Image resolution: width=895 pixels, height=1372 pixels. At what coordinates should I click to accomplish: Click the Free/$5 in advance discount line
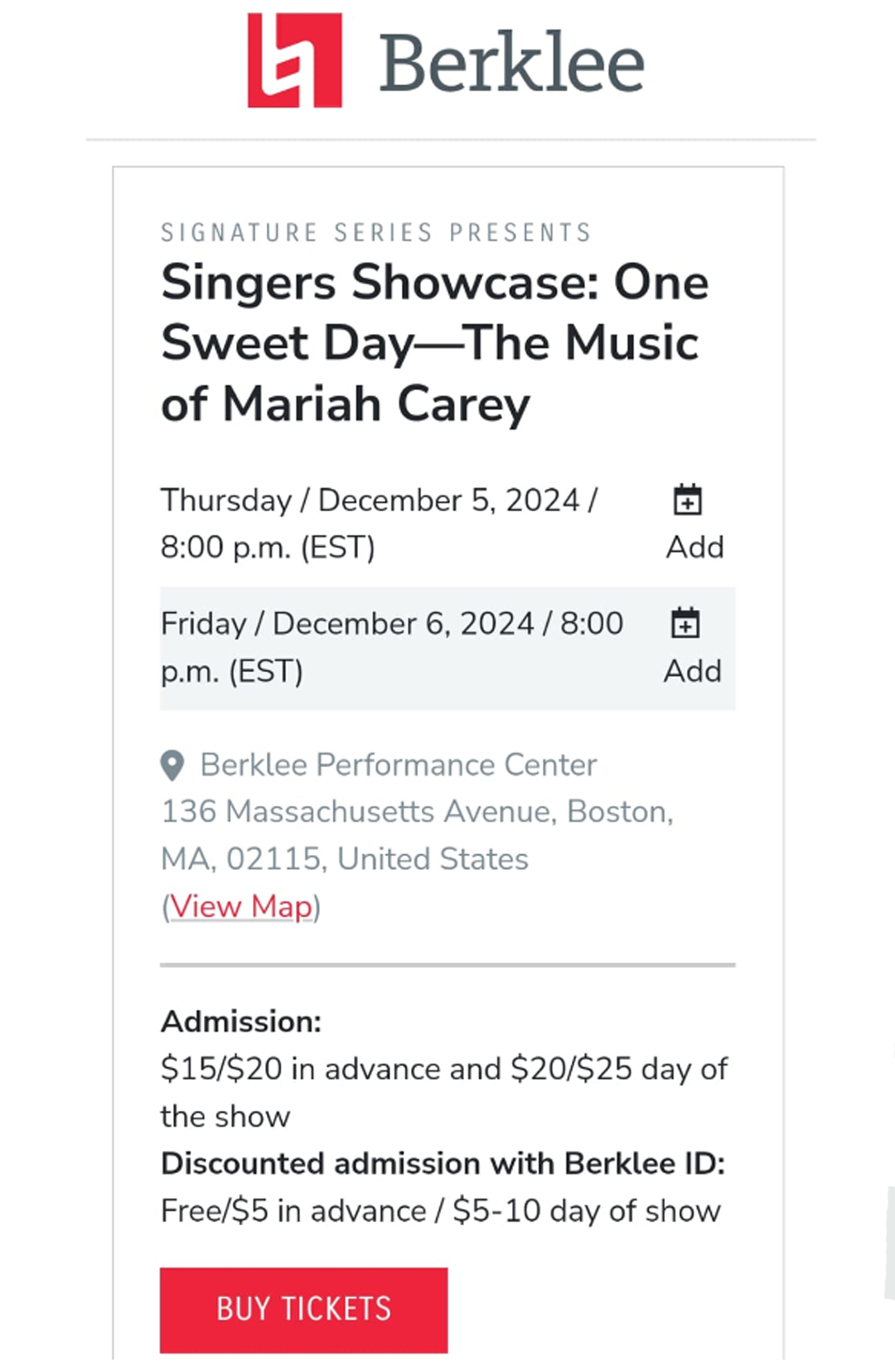(440, 1211)
